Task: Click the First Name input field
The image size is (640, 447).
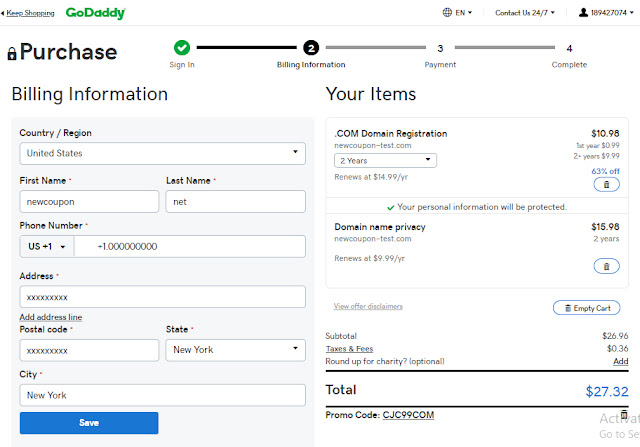Action: [x=89, y=202]
